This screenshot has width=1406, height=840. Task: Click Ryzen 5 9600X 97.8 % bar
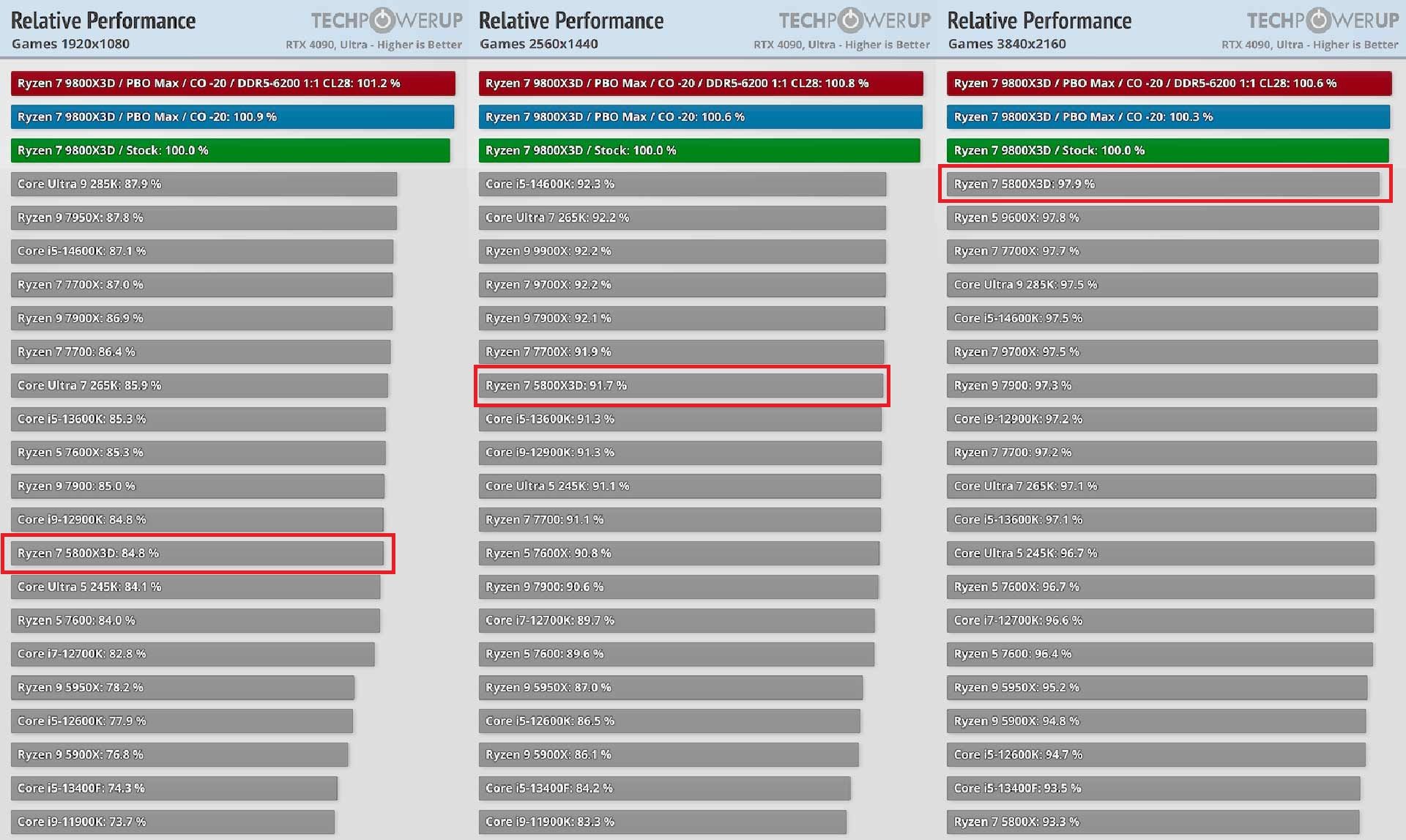coord(1162,218)
